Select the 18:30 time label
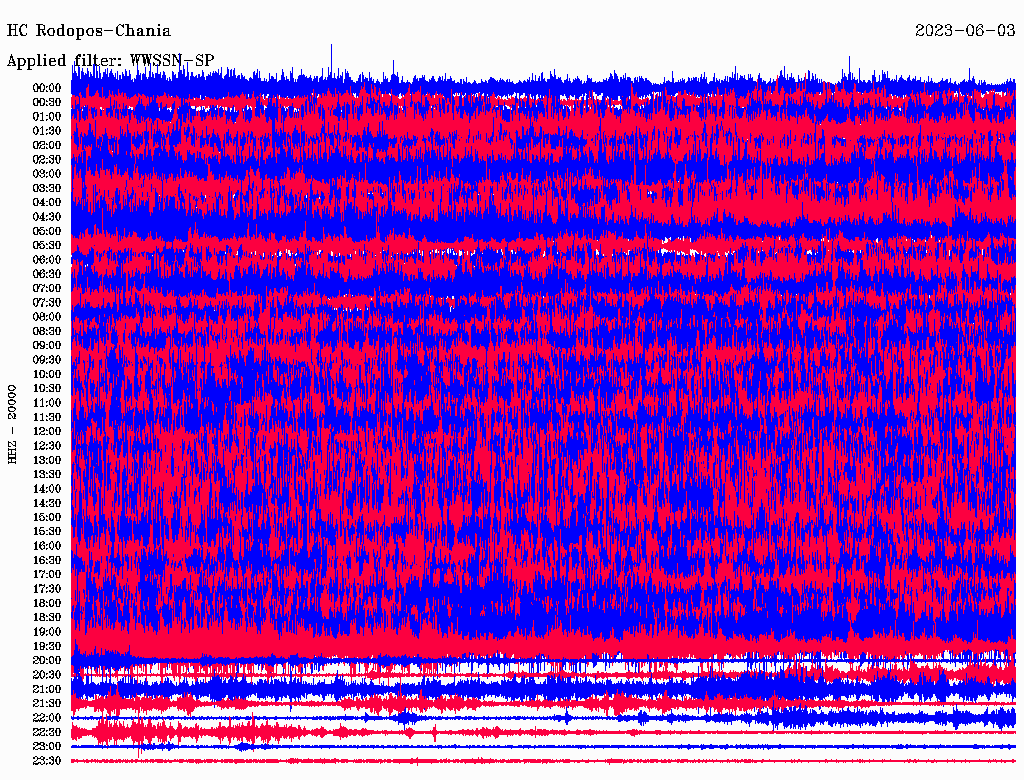1024x780 pixels. click(x=47, y=618)
